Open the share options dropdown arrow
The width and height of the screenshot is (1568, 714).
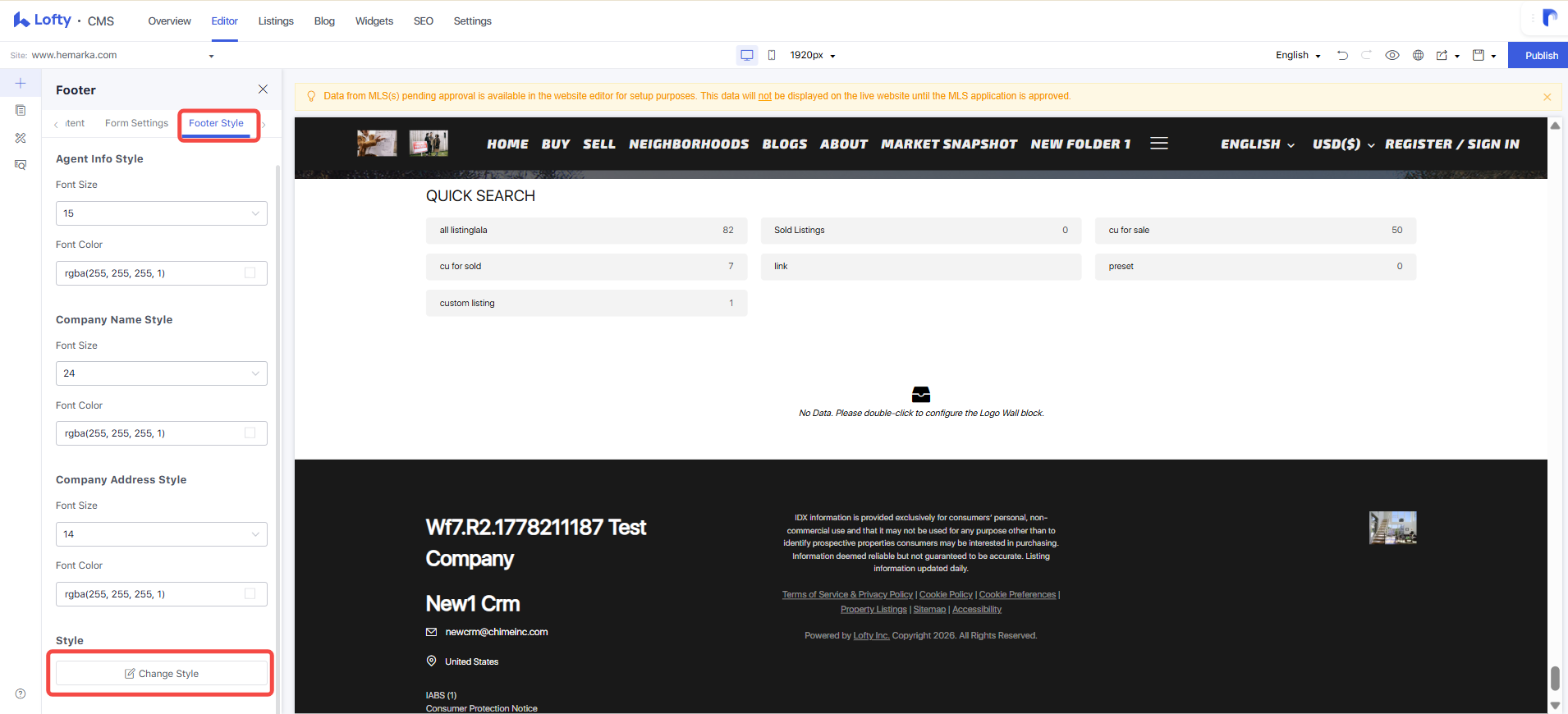point(1457,56)
